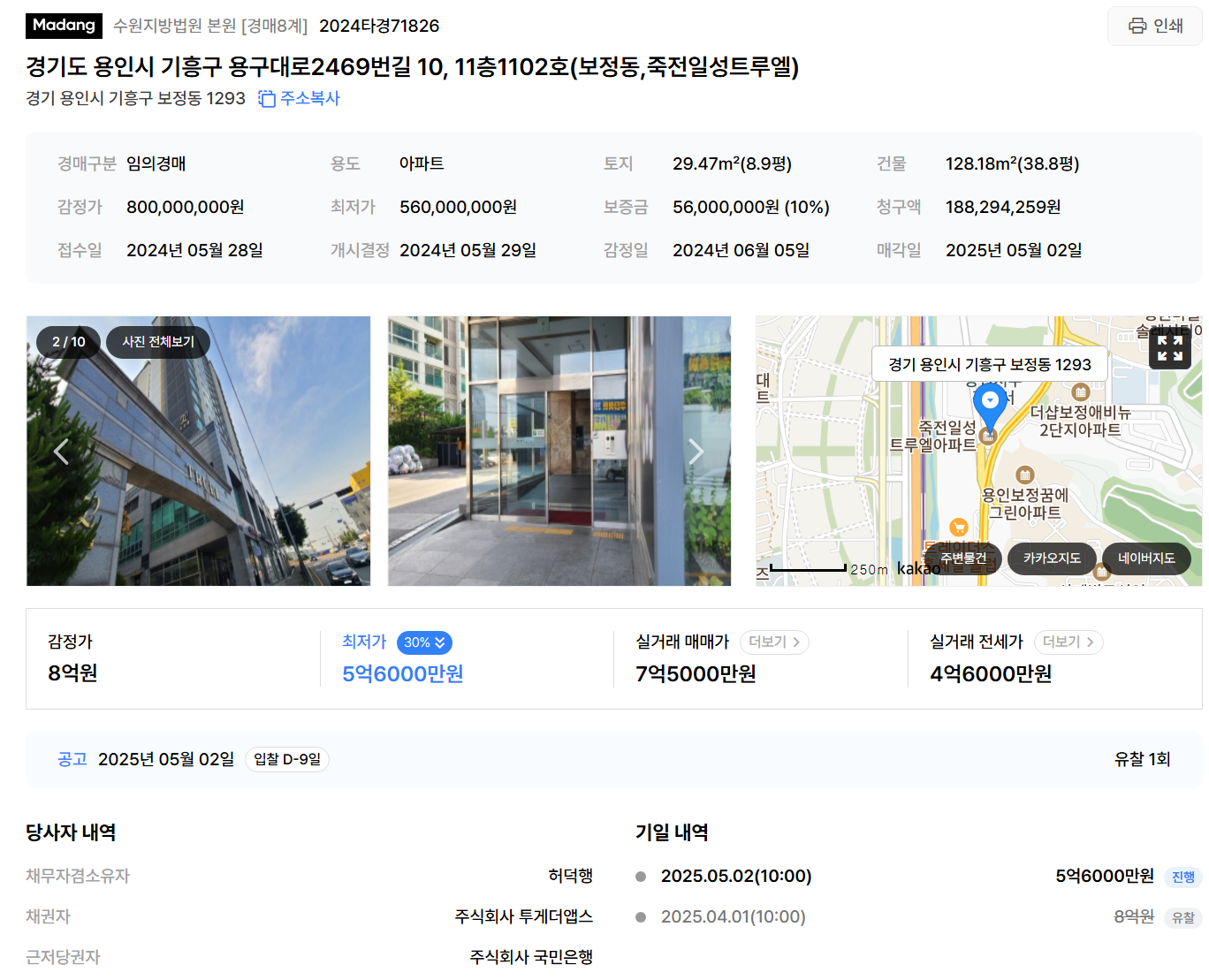Open the building exterior photo thumbnail

click(198, 451)
